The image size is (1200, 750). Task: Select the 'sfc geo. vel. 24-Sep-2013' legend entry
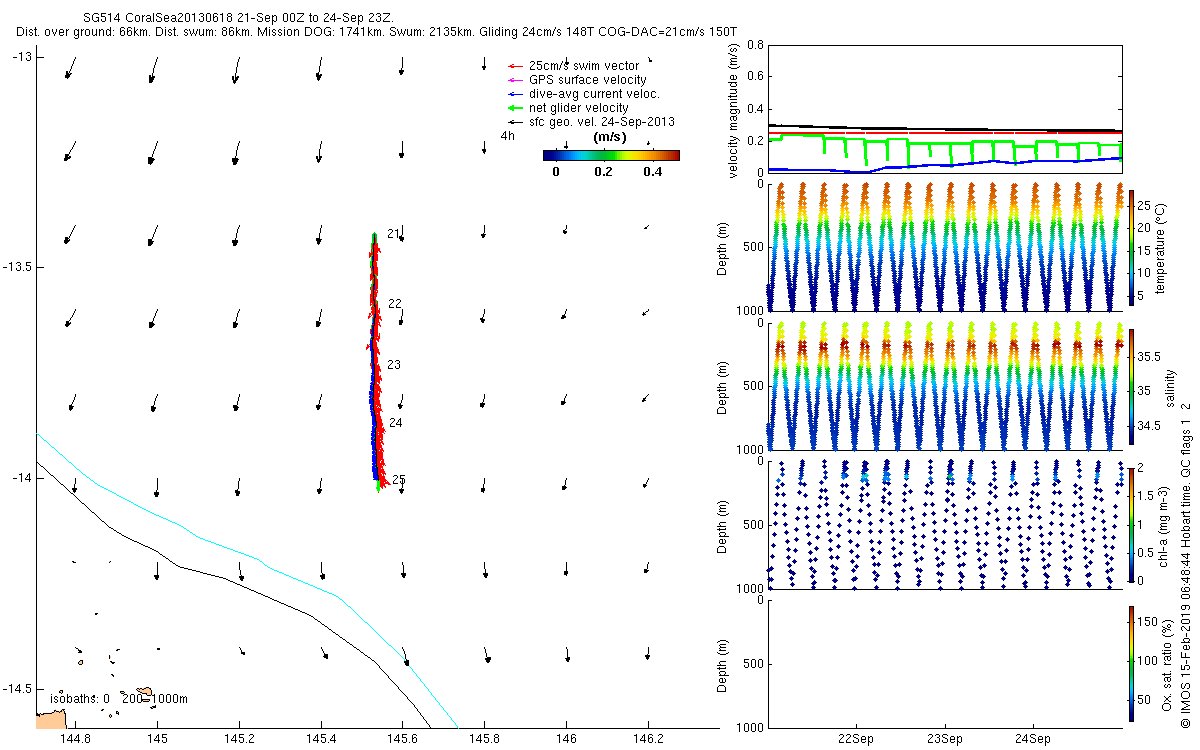coord(592,122)
